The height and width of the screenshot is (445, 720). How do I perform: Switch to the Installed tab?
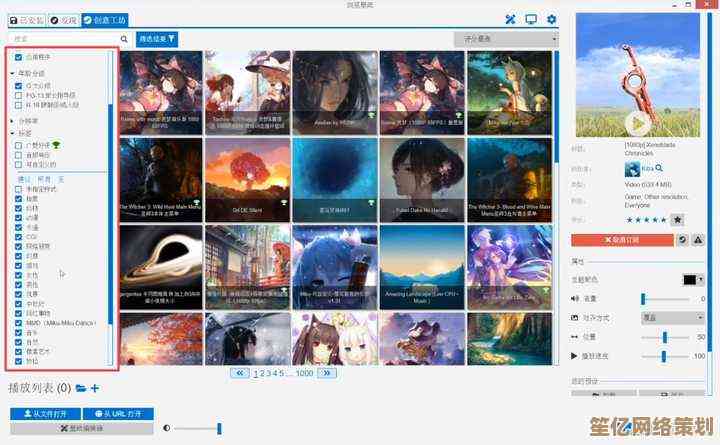tap(25, 19)
